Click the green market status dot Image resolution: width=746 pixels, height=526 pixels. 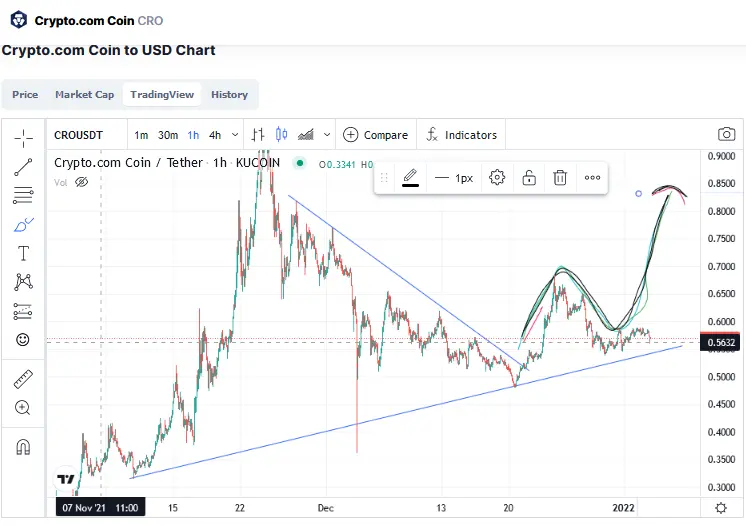300,163
